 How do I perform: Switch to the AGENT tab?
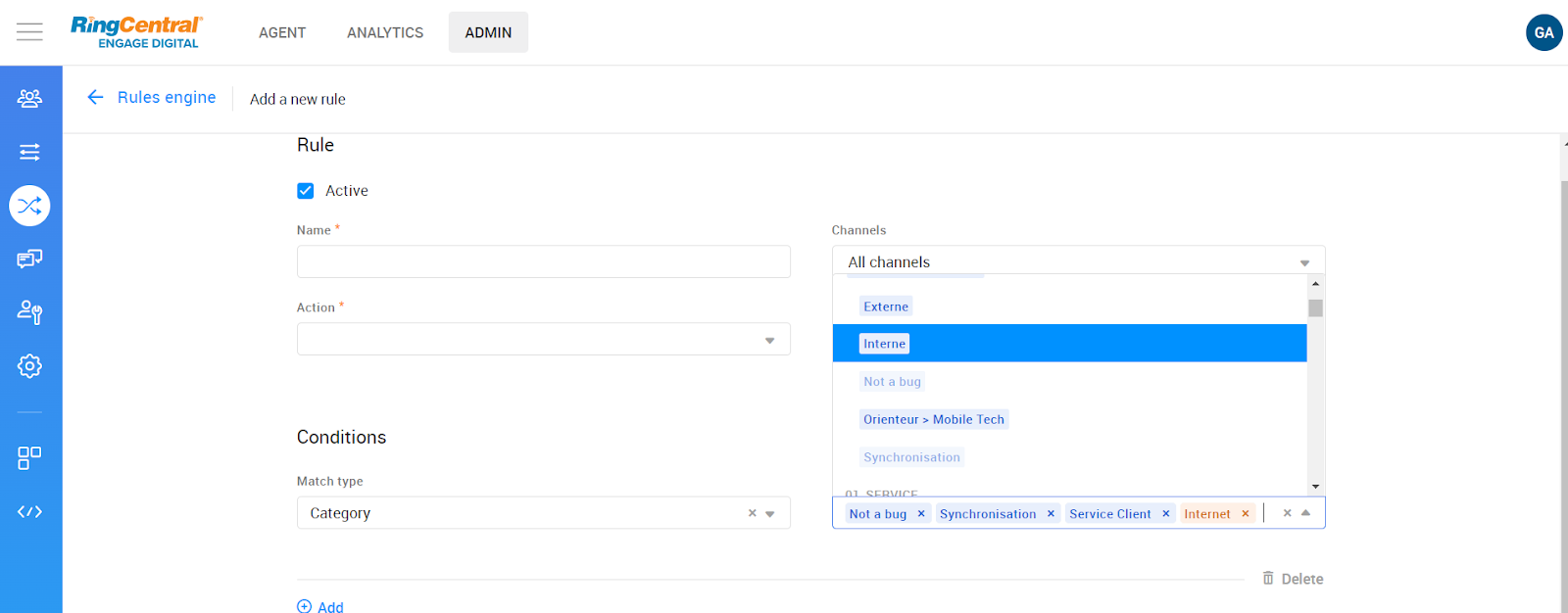tap(282, 32)
